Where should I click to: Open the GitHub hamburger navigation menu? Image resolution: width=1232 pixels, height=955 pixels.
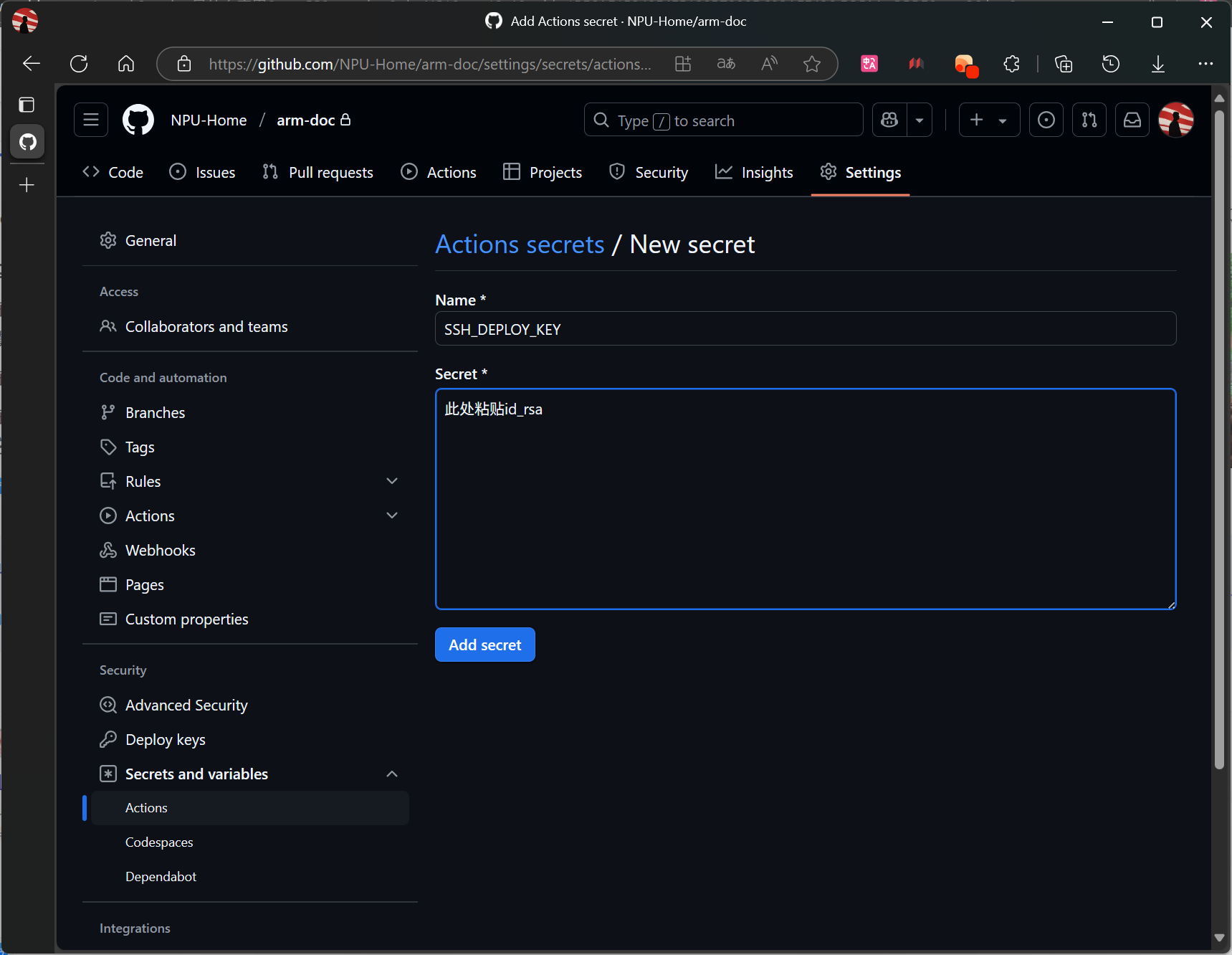91,120
